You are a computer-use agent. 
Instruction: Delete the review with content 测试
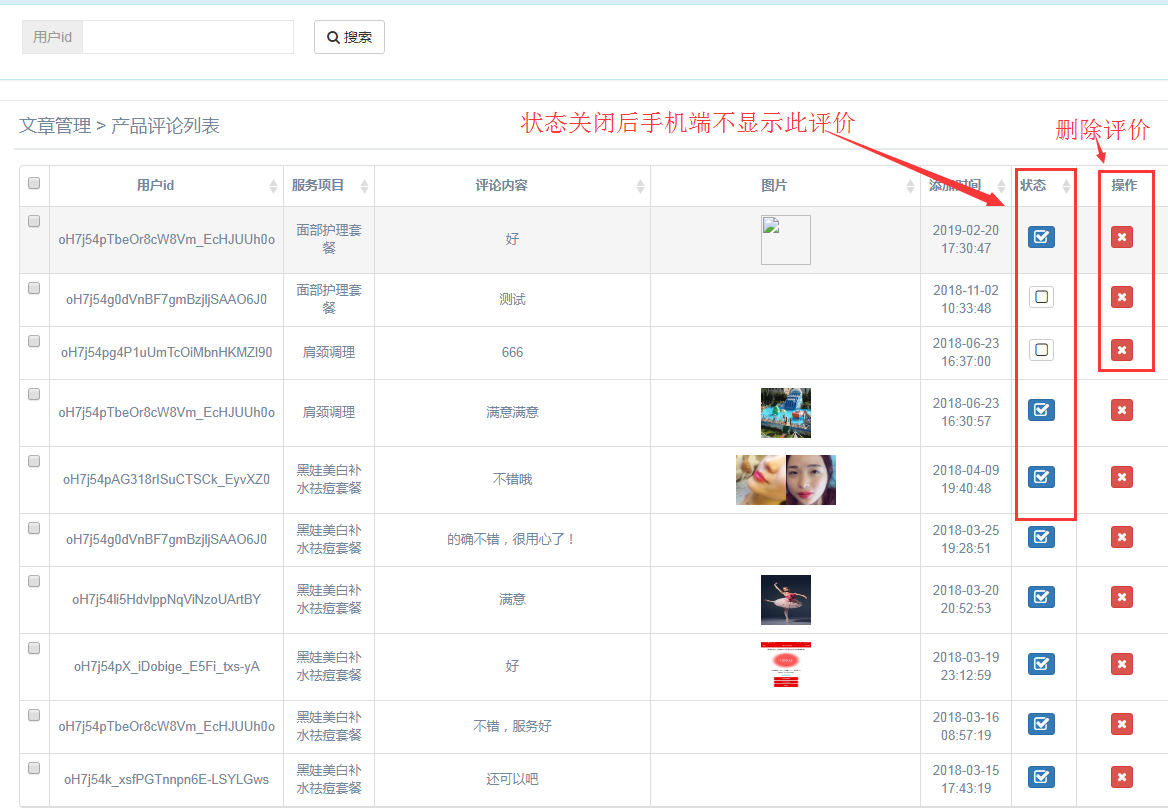tap(1121, 297)
